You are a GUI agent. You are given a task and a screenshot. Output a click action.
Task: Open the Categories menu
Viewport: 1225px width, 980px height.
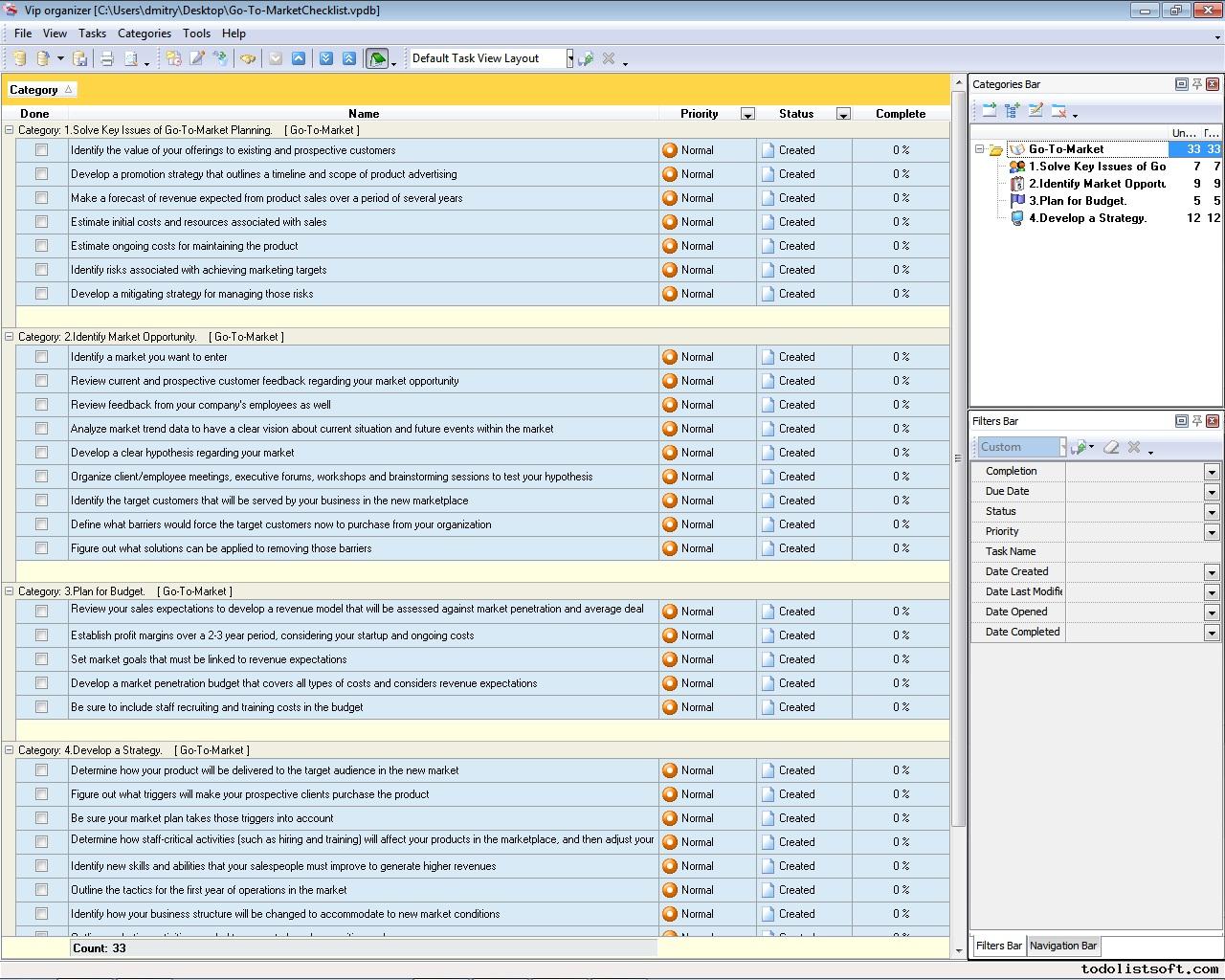[144, 33]
